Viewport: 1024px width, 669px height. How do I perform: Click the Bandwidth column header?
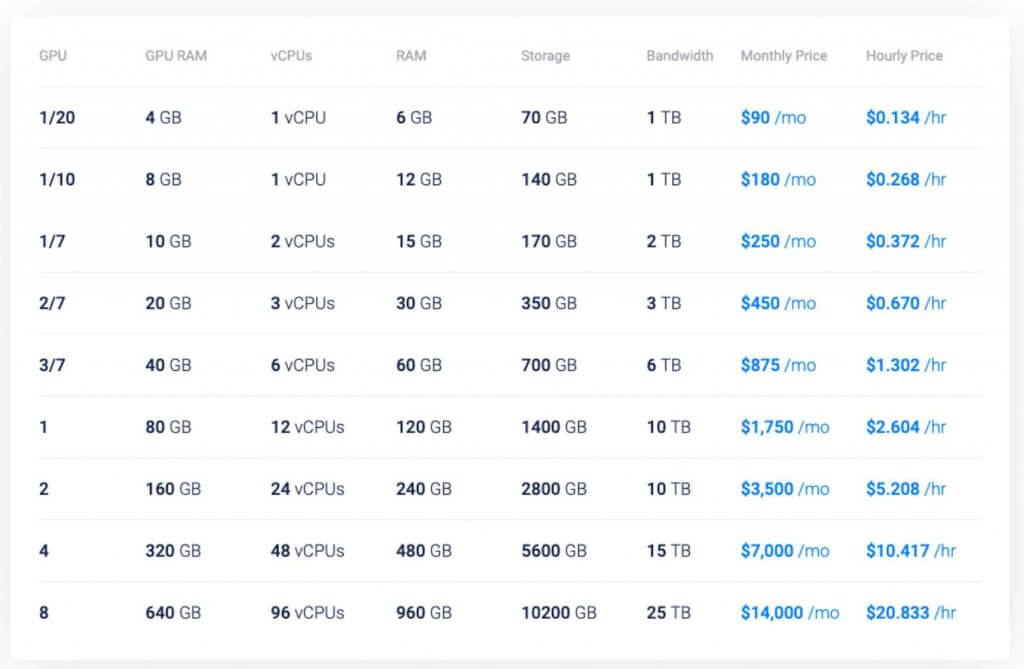click(680, 56)
